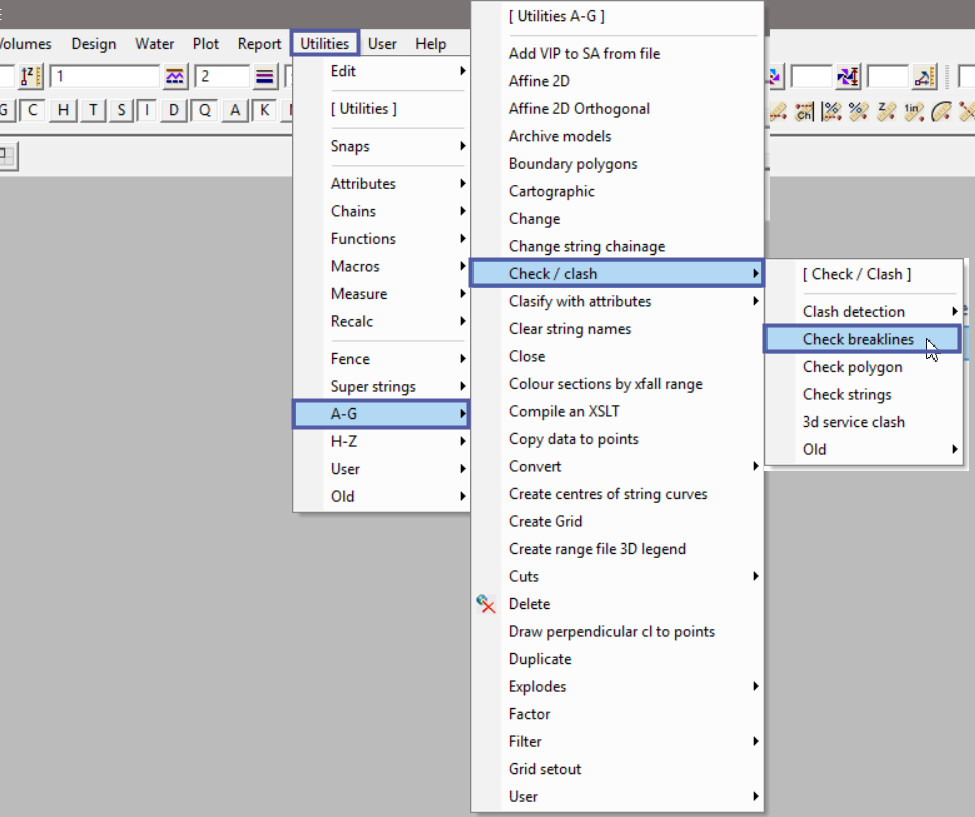Select Create range file 3D legend
Screen dimensions: 975x817
pyautogui.click(x=617, y=549)
